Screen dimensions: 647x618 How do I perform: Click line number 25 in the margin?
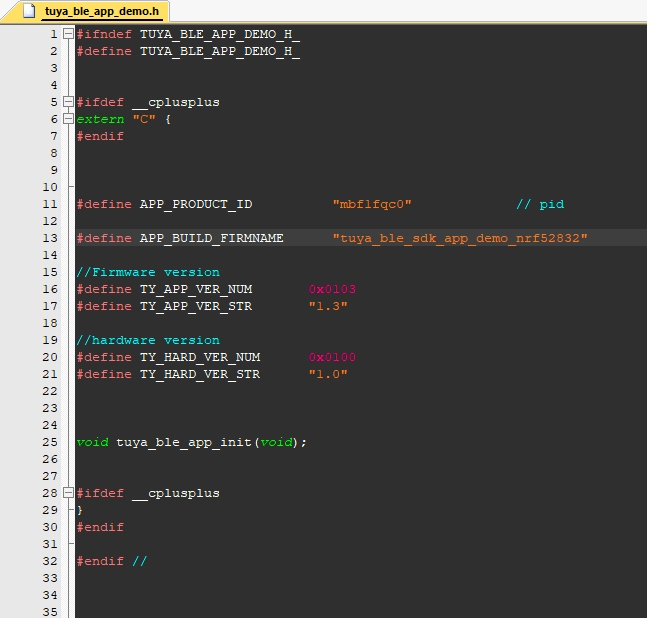coord(50,442)
